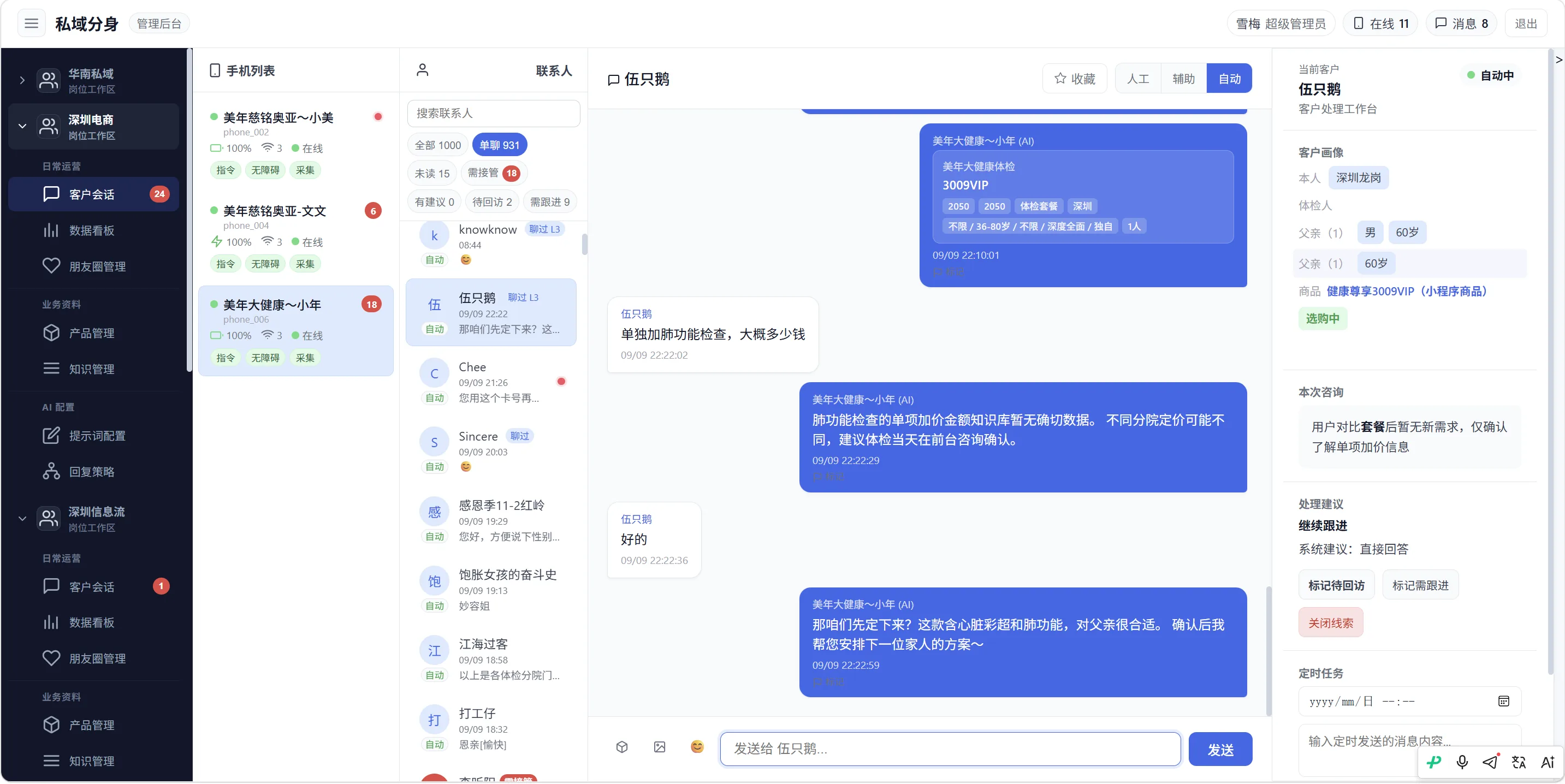Click the 朋友圈管理 heart icon under 深圳电商
This screenshot has height=784, width=1565.
tap(51, 266)
